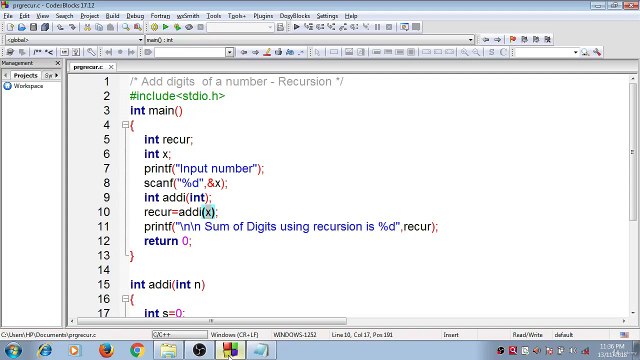Save the current file with Save icon
Image resolution: width=640 pixels, height=360 pixels.
(x=33, y=27)
